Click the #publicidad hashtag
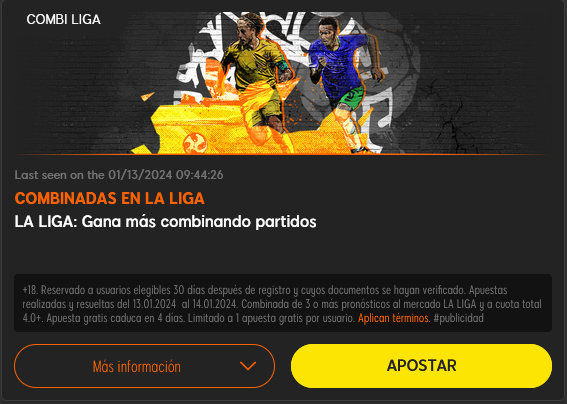The width and height of the screenshot is (567, 404). click(x=458, y=318)
